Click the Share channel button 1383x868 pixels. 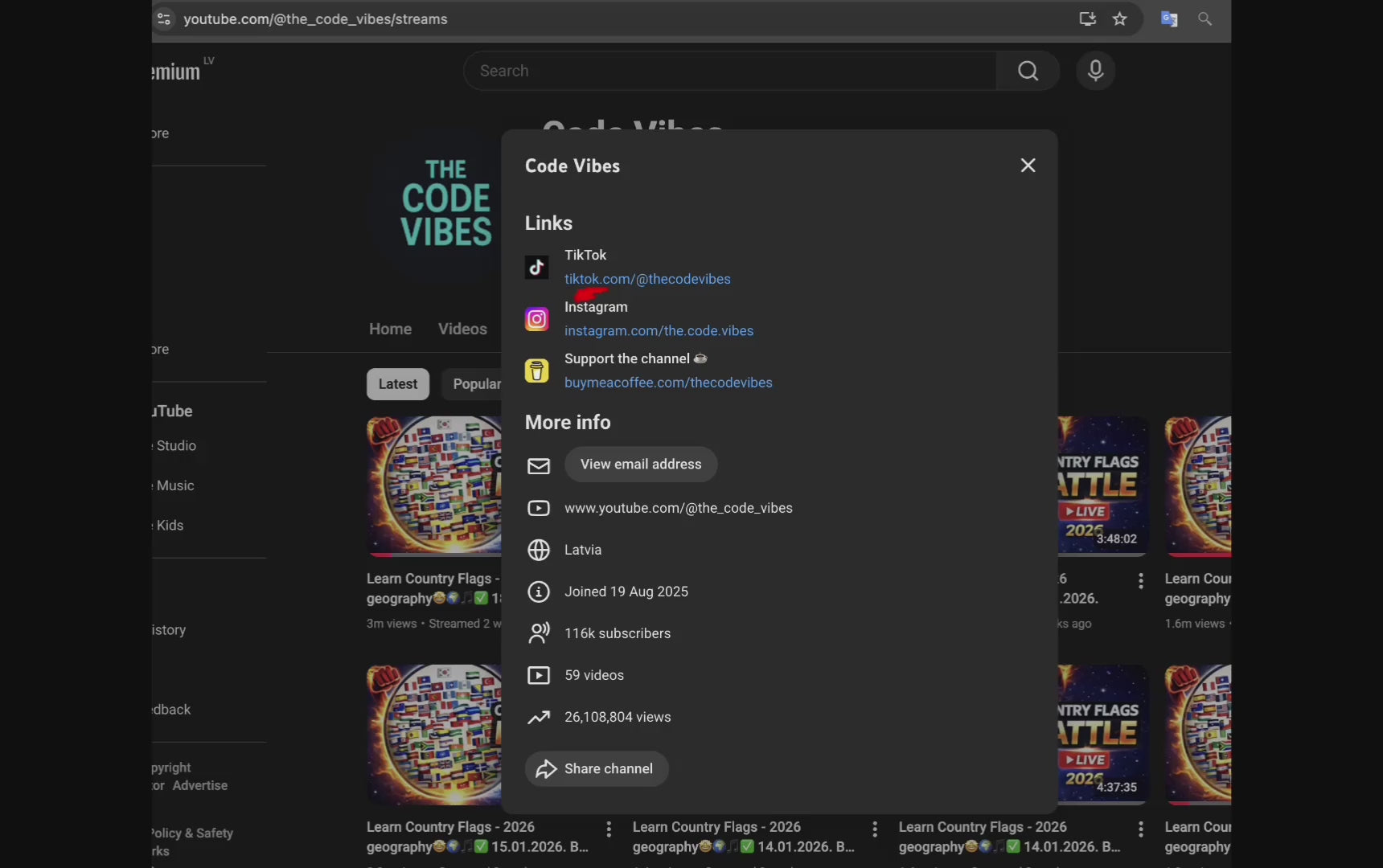coord(597,769)
